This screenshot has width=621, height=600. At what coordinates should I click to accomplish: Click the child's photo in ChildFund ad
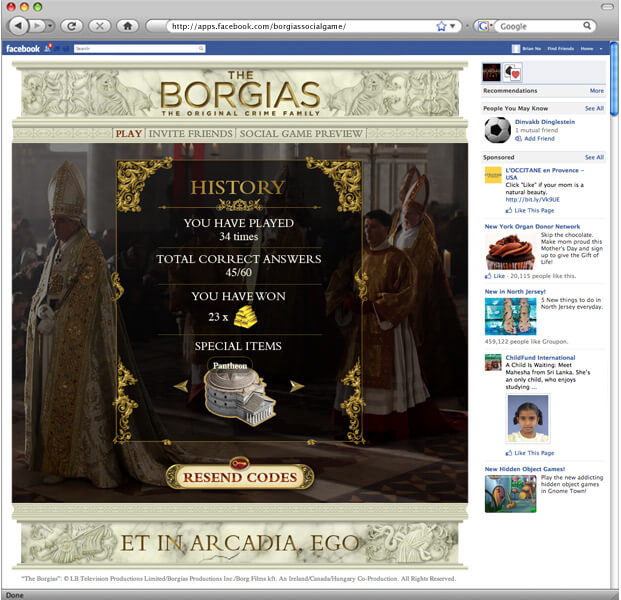point(528,418)
